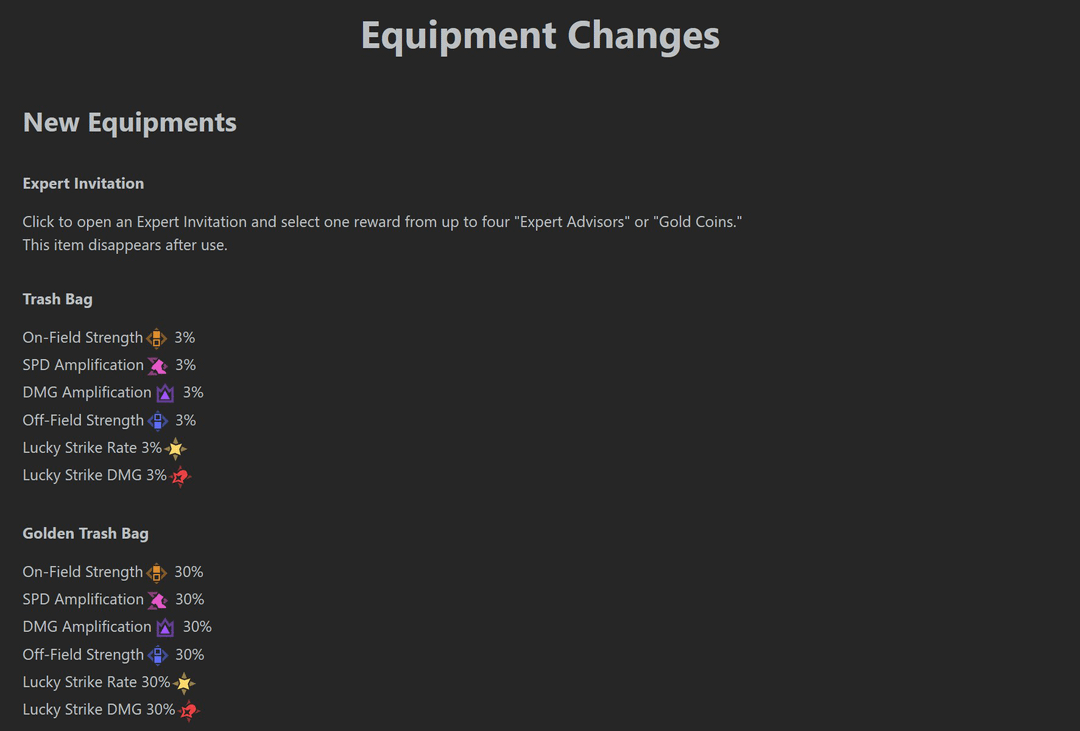
Task: Click the red Lucky Strike DMG icon under Trash Bag
Action: click(x=180, y=477)
